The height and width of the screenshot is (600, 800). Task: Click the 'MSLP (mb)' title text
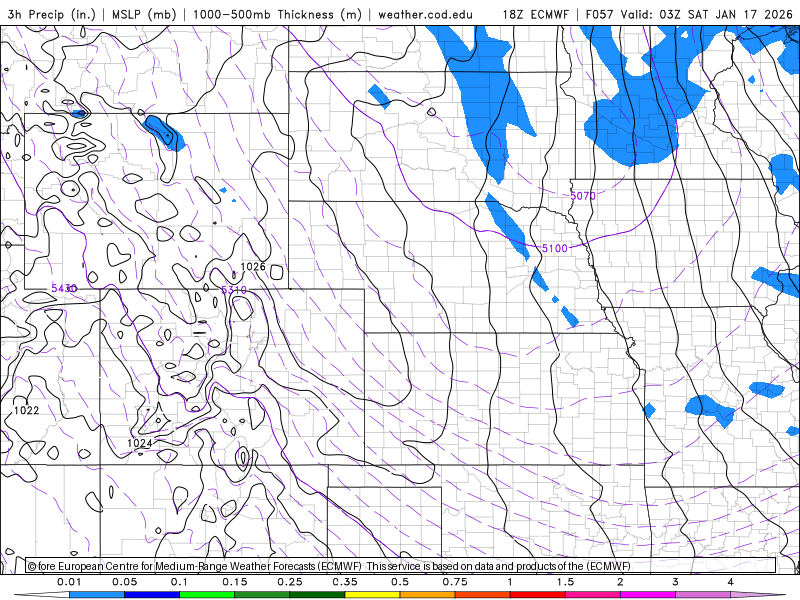[x=144, y=14]
